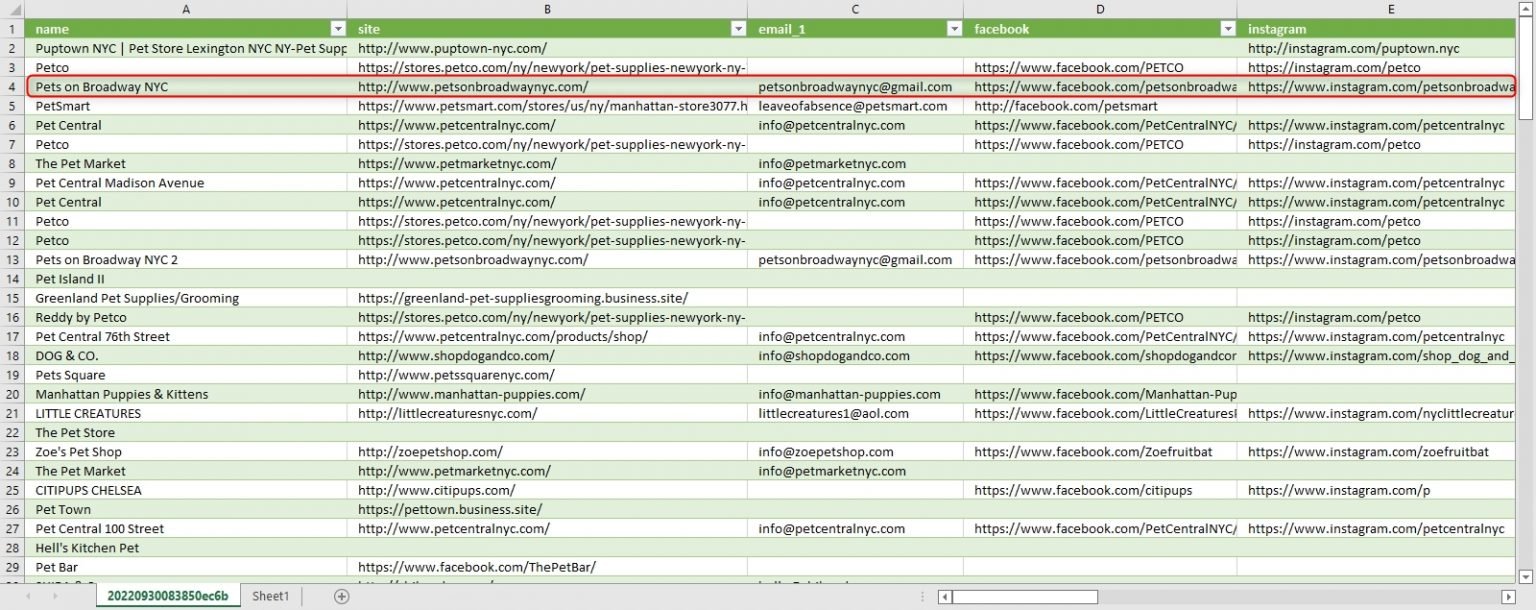Image resolution: width=1536 pixels, height=610 pixels.
Task: Click CITIPUPS CHELSEA cell
Action: point(186,490)
